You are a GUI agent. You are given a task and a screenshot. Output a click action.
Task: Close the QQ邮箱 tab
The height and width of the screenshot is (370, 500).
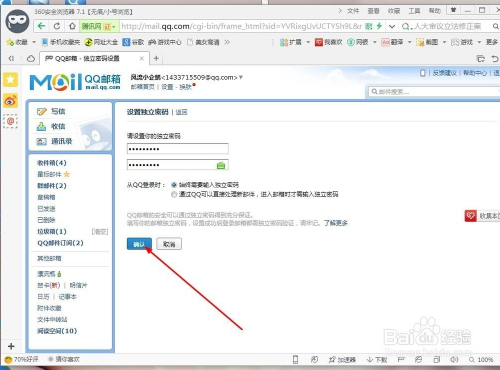pos(142,59)
